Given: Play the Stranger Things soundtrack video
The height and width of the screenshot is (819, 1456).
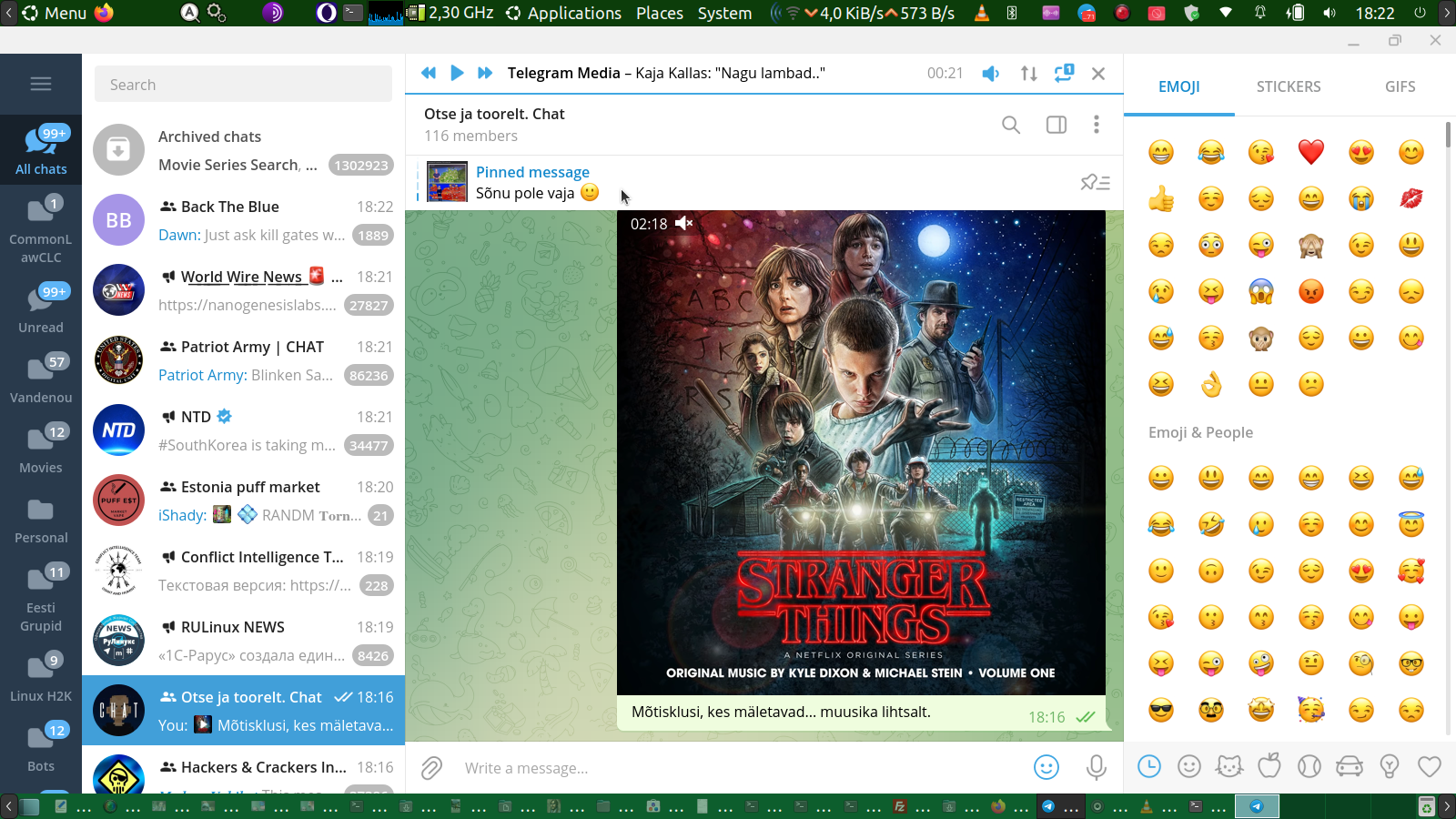Looking at the screenshot, I should click(x=861, y=452).
